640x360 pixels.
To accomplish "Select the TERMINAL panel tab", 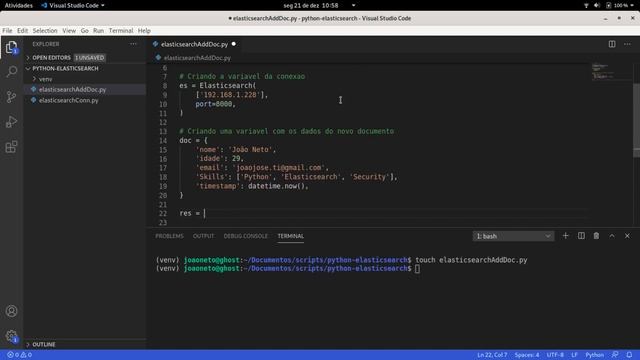I will click(291, 236).
